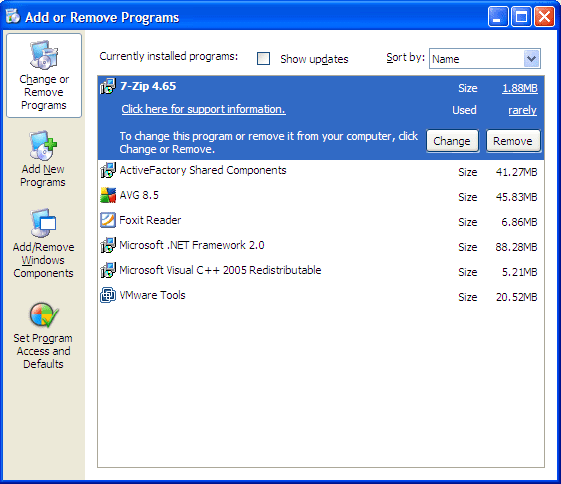Click the Microsoft .NET Framework 2.0 icon

pos(108,245)
